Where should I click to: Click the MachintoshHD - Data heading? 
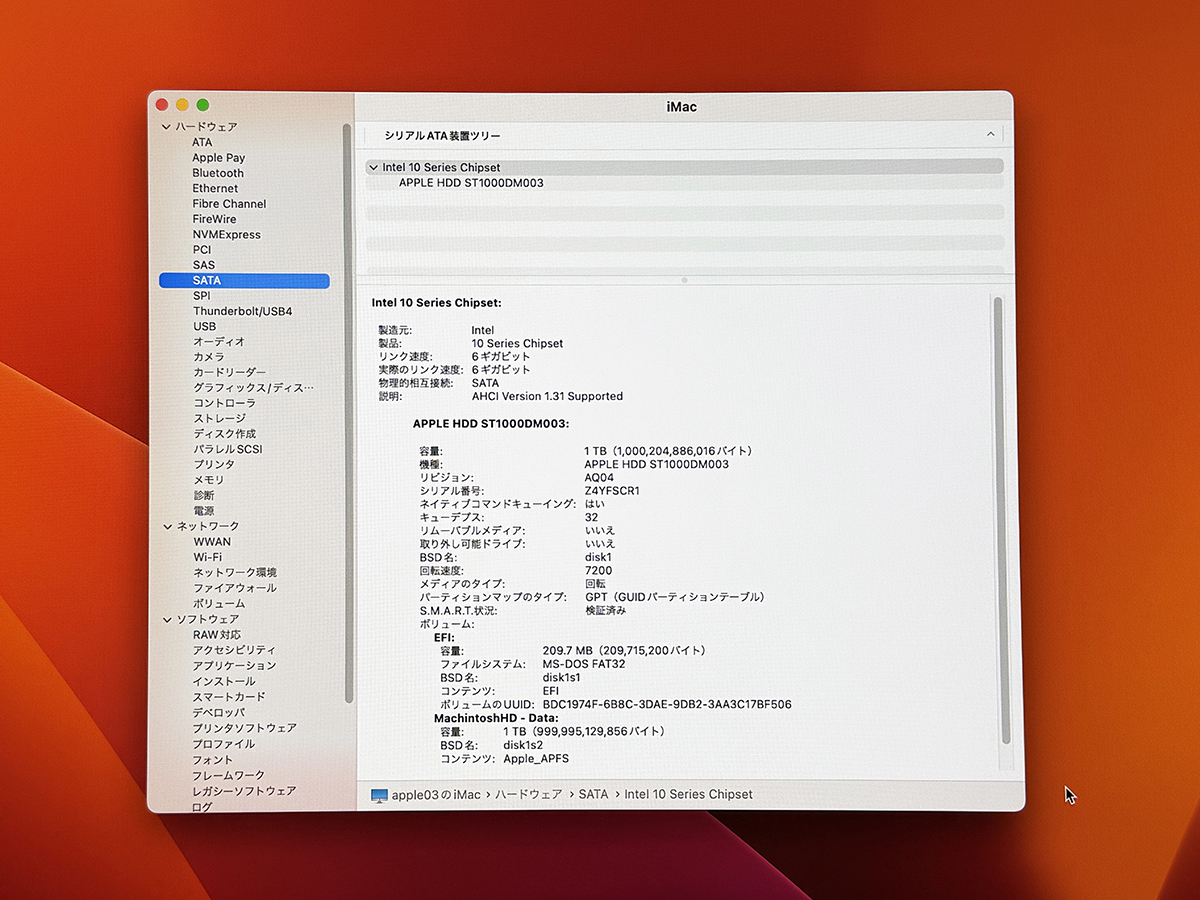pos(496,718)
